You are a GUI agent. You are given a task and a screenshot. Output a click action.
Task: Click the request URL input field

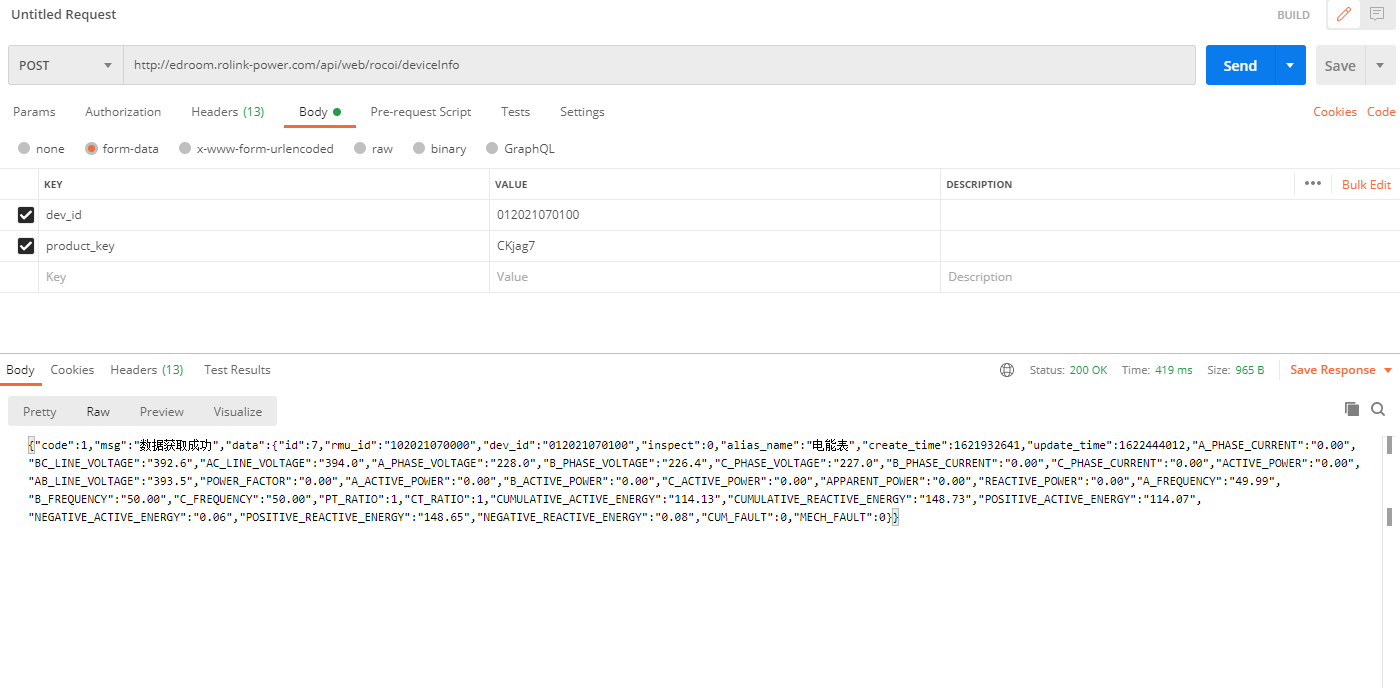659,65
